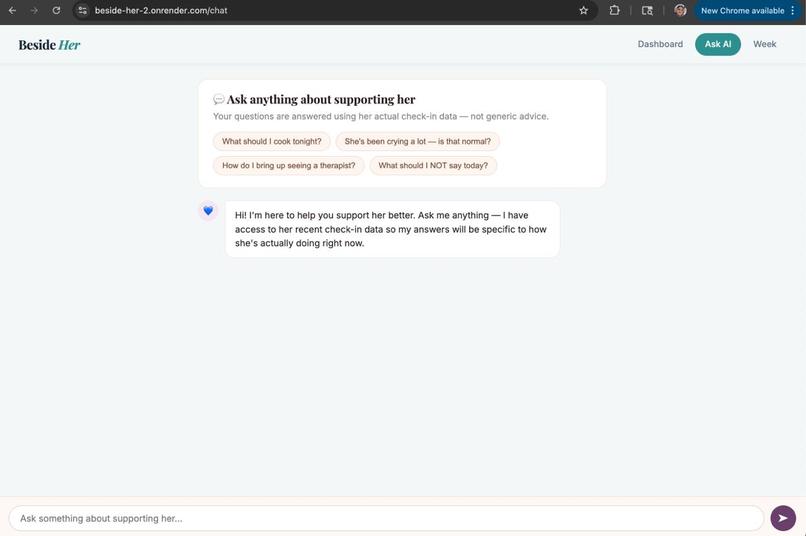This screenshot has height=536, width=806.
Task: Choose 'She's been crying a lot' suggestion
Action: [417, 141]
